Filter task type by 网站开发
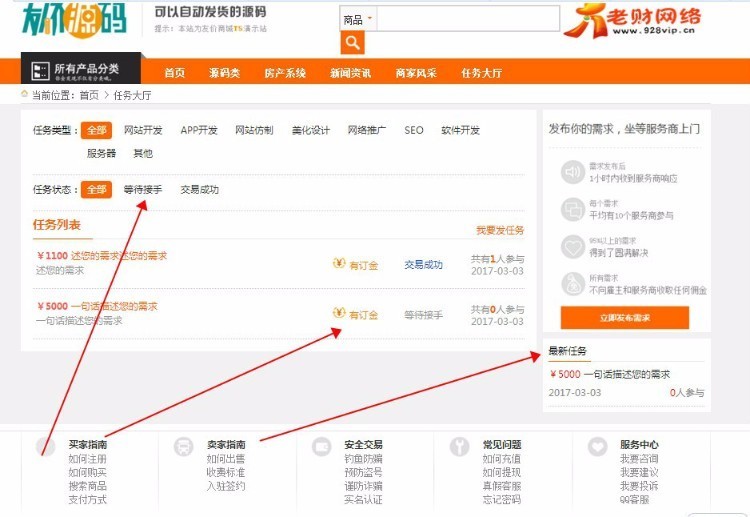 [143, 130]
